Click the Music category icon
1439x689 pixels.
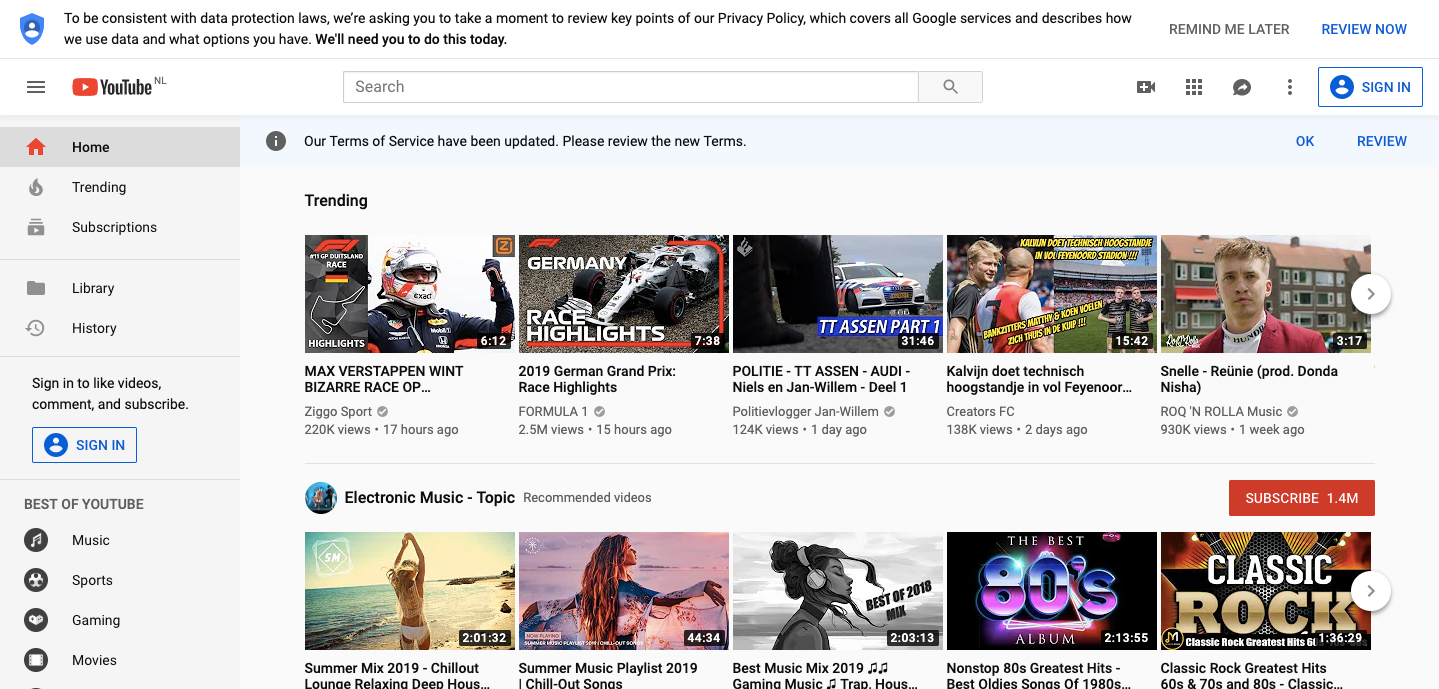click(x=36, y=540)
